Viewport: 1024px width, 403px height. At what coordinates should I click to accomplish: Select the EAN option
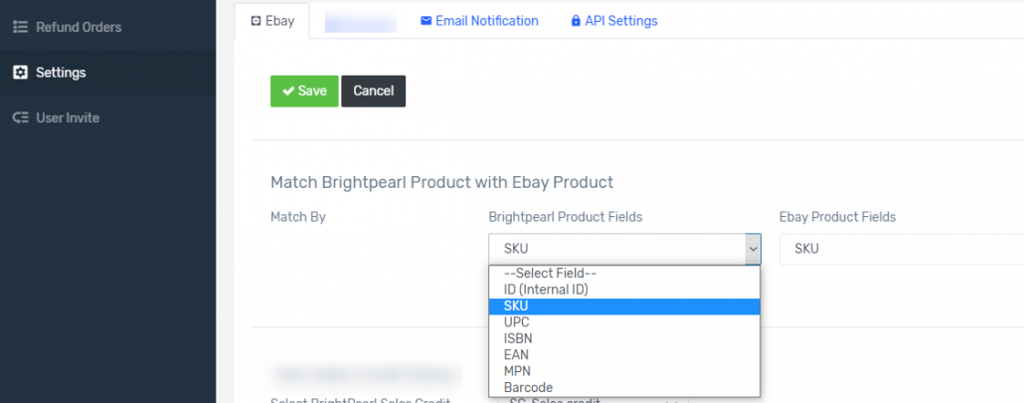[x=624, y=355]
